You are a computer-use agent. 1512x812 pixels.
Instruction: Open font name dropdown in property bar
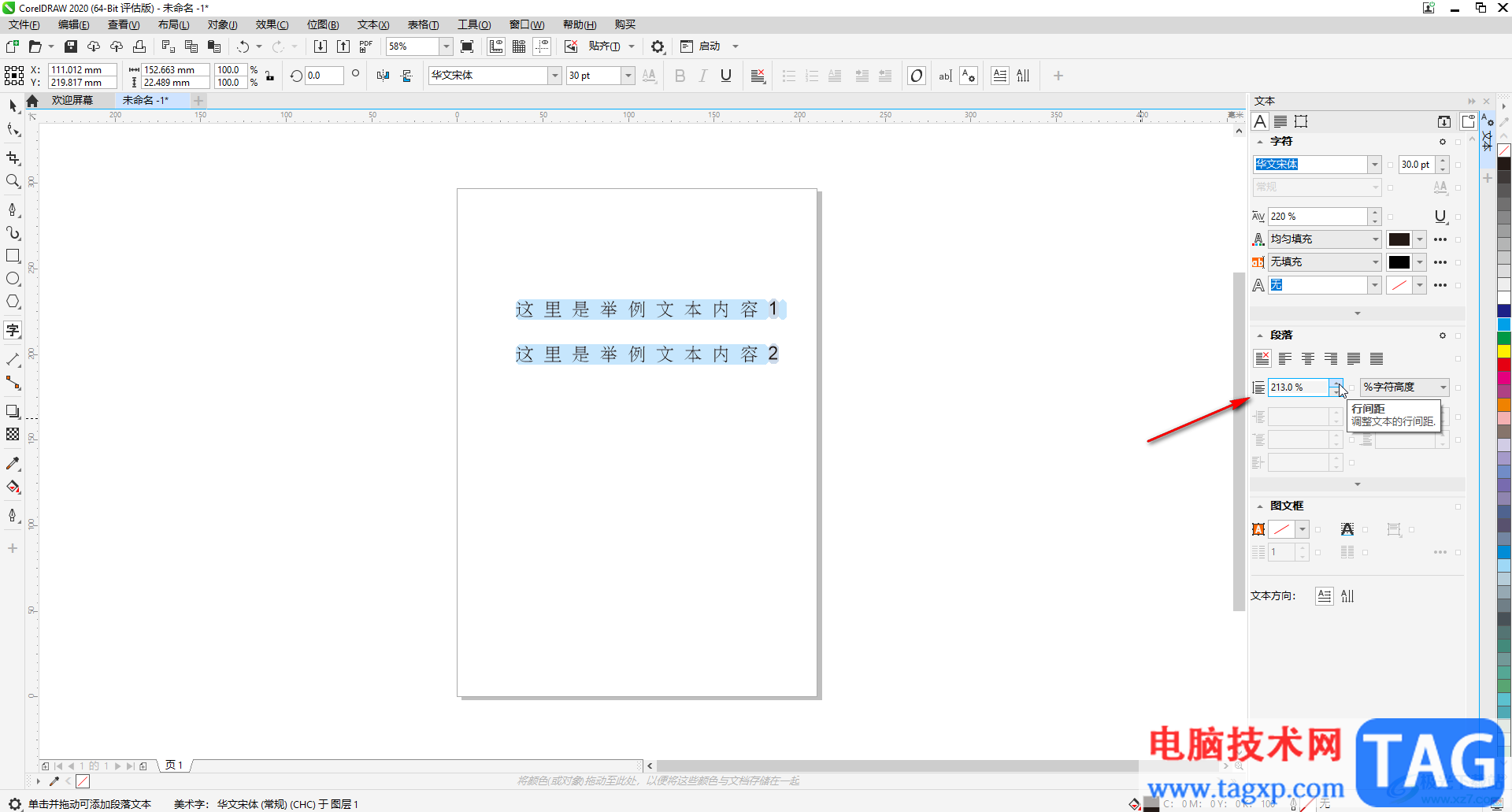[554, 76]
